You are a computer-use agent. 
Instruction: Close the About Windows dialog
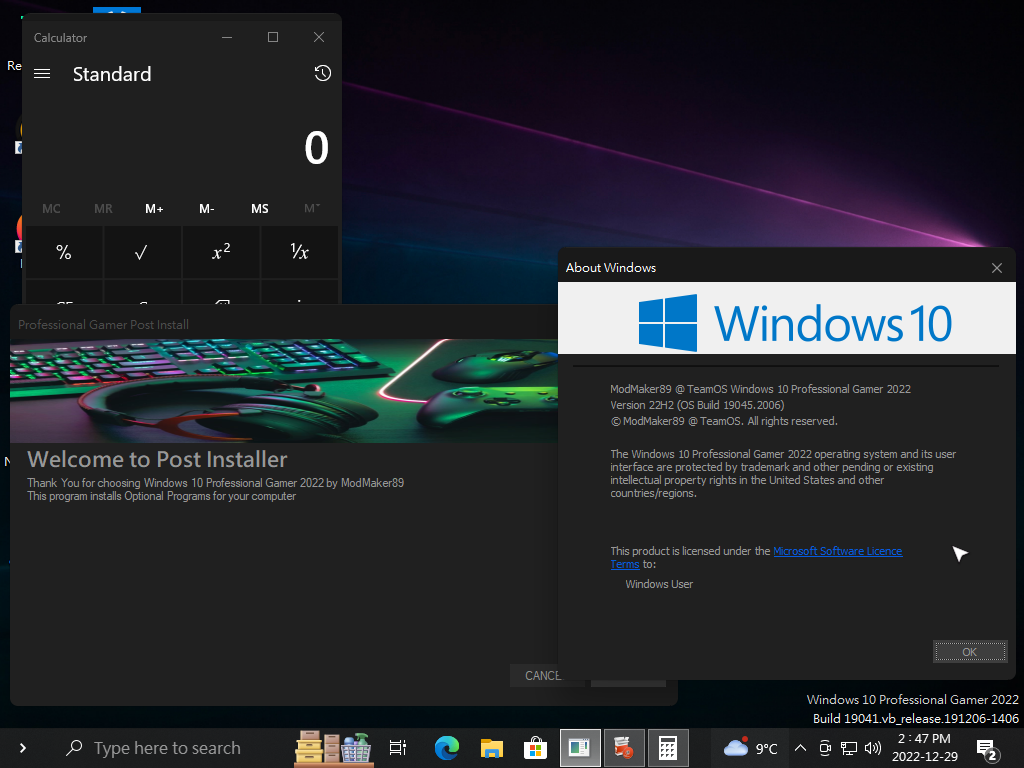coord(997,268)
